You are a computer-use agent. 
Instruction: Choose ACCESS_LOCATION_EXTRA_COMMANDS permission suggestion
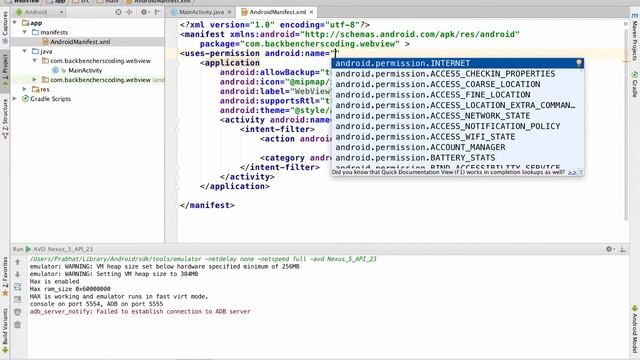pyautogui.click(x=458, y=105)
